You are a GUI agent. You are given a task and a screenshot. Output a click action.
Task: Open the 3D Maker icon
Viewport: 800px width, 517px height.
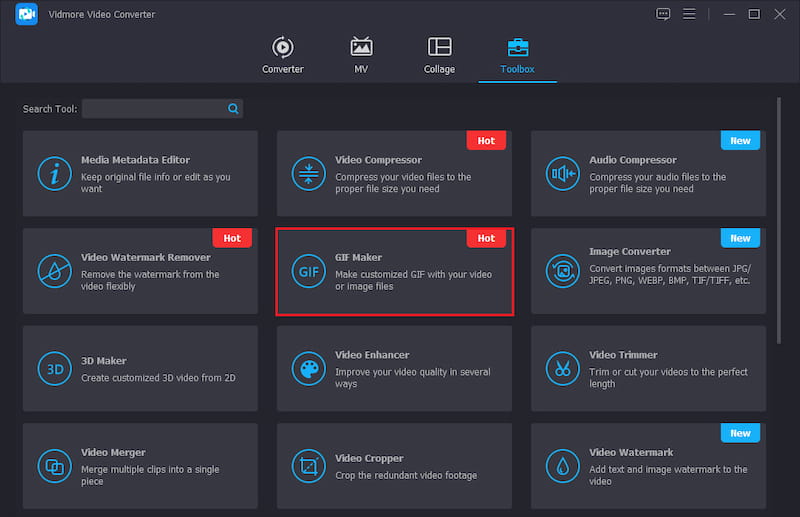point(54,368)
